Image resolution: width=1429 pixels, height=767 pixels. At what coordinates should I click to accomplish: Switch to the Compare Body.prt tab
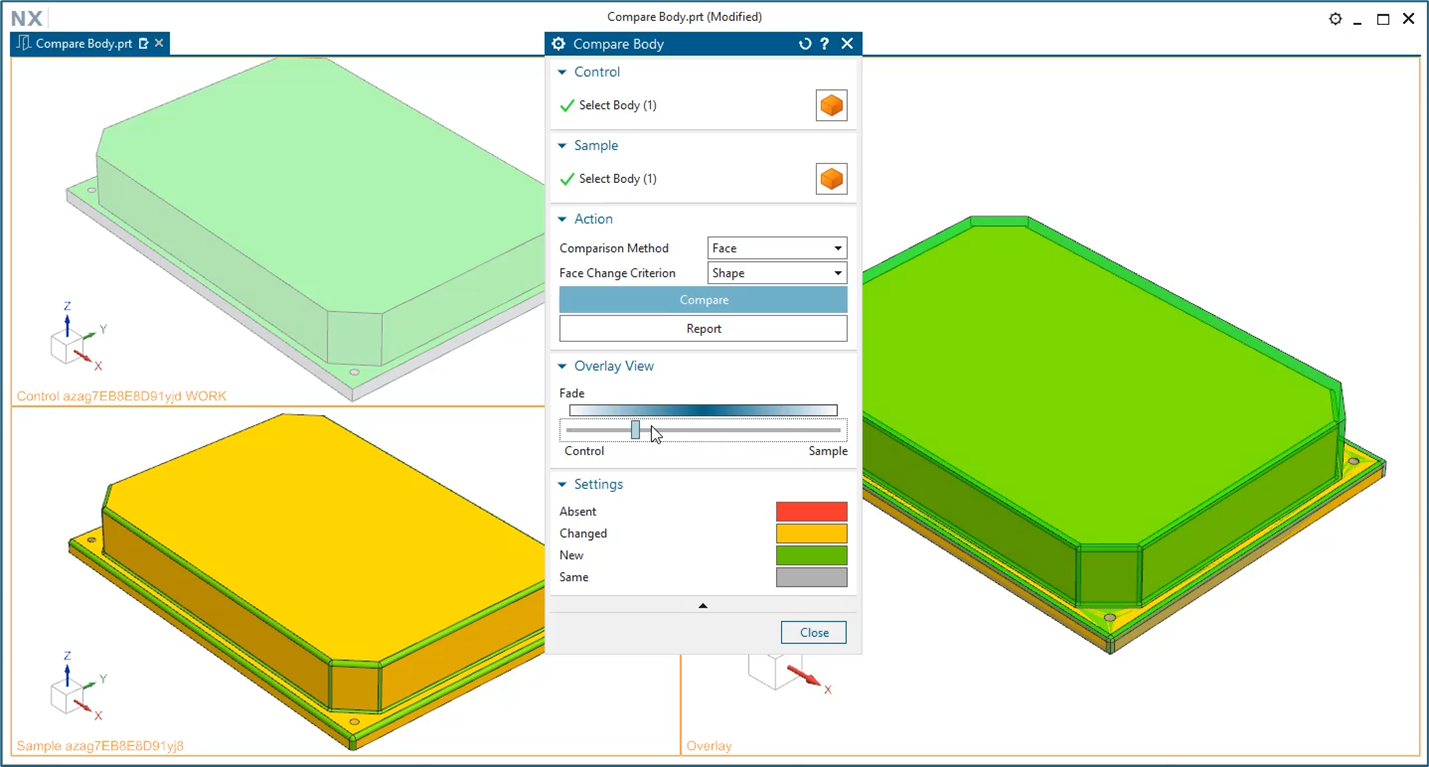(83, 44)
